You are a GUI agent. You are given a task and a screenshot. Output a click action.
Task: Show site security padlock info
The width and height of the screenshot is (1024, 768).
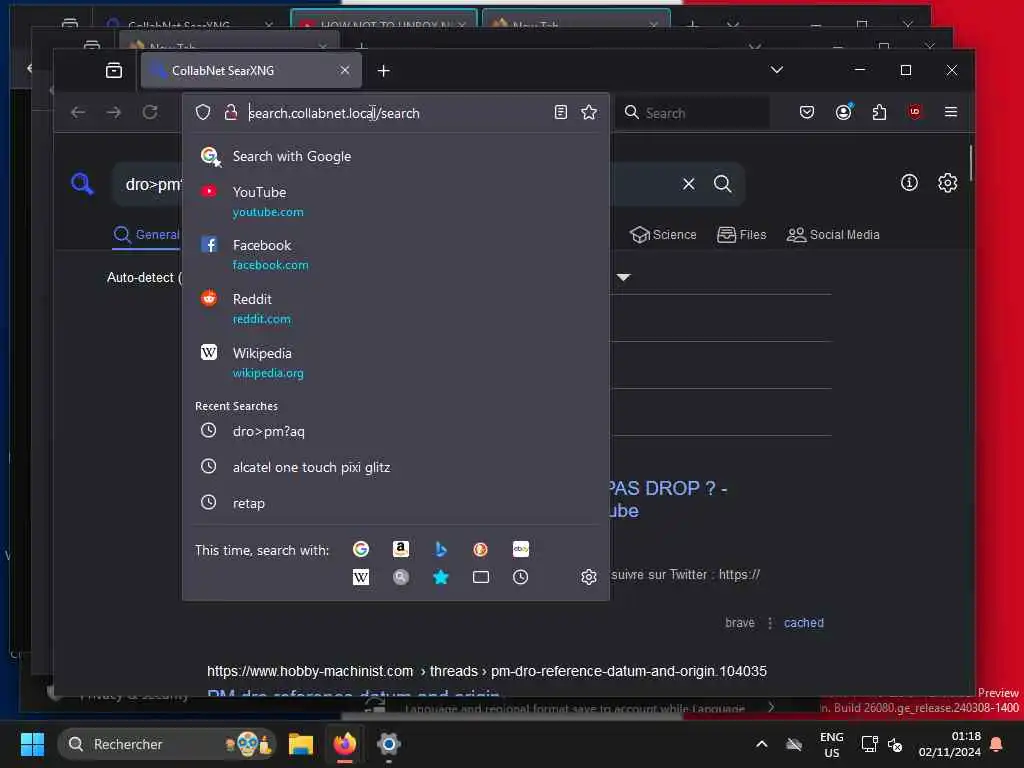coord(231,112)
